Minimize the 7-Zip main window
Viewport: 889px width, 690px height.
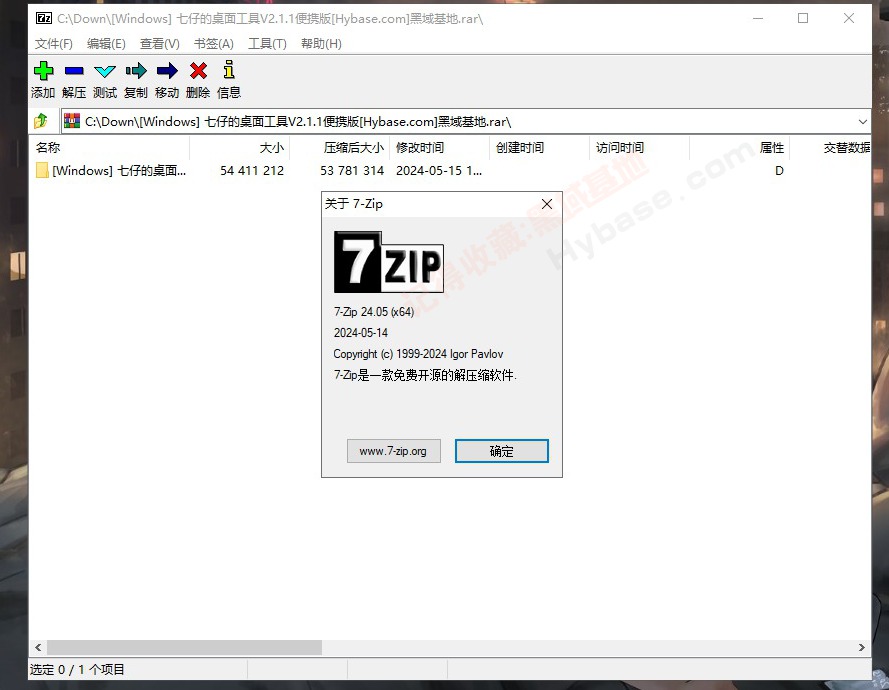click(x=757, y=18)
